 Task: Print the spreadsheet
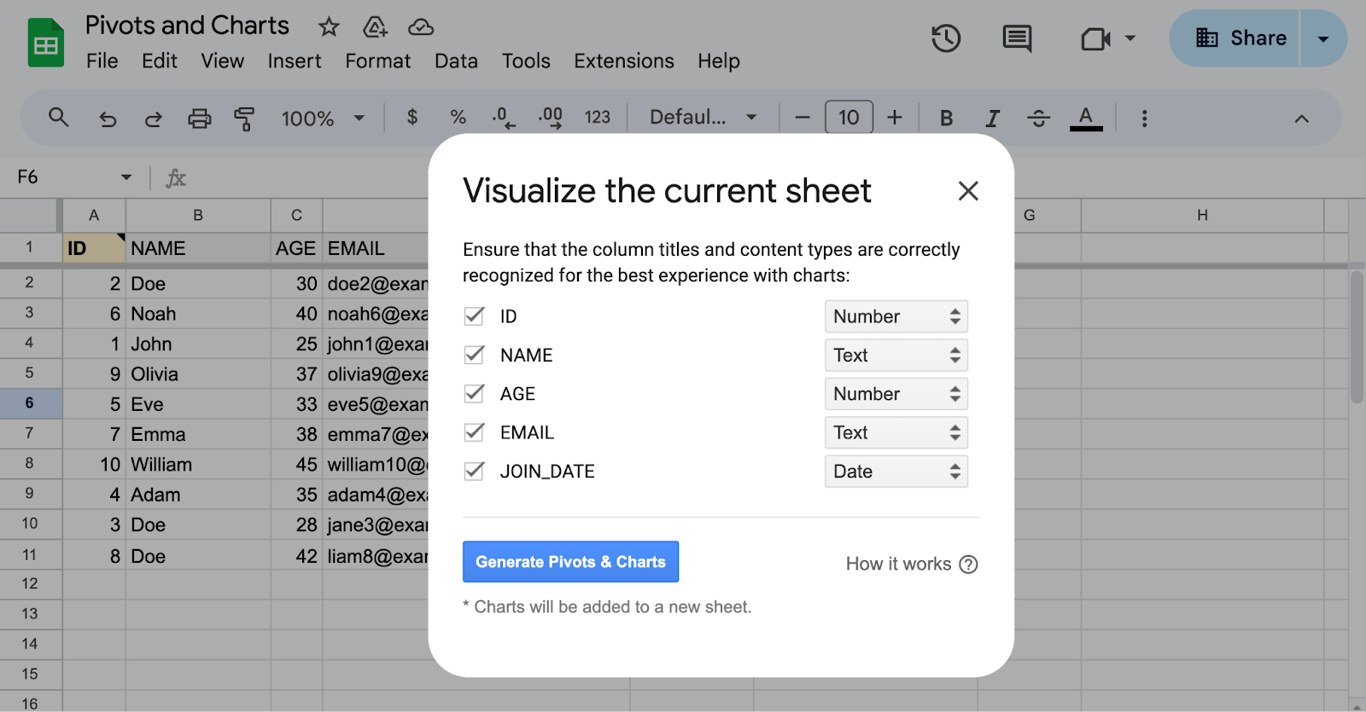click(199, 119)
